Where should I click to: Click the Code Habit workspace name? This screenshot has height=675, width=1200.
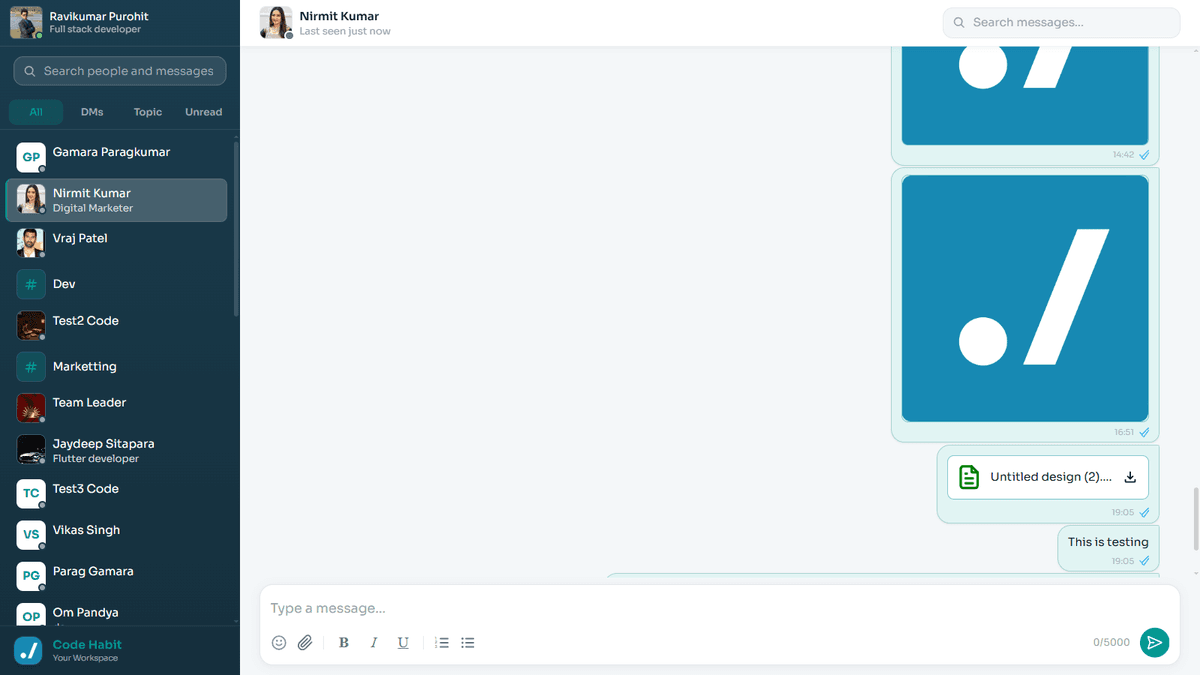(x=87, y=645)
